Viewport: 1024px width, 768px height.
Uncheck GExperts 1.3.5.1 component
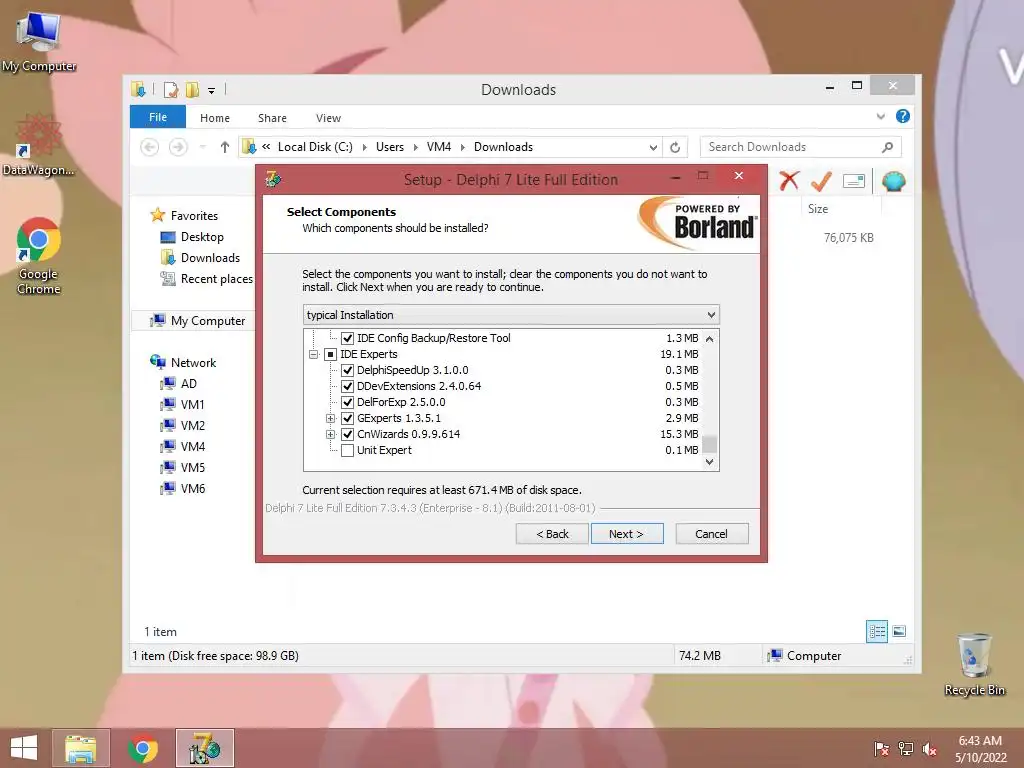point(347,419)
